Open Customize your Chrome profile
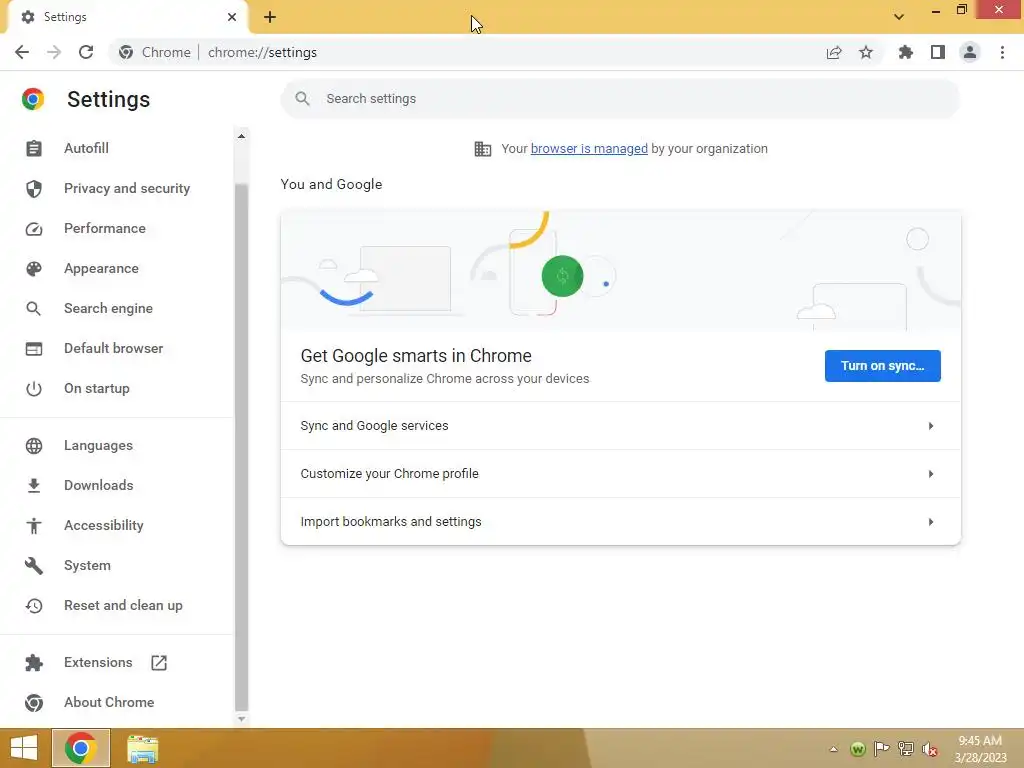 (x=620, y=473)
